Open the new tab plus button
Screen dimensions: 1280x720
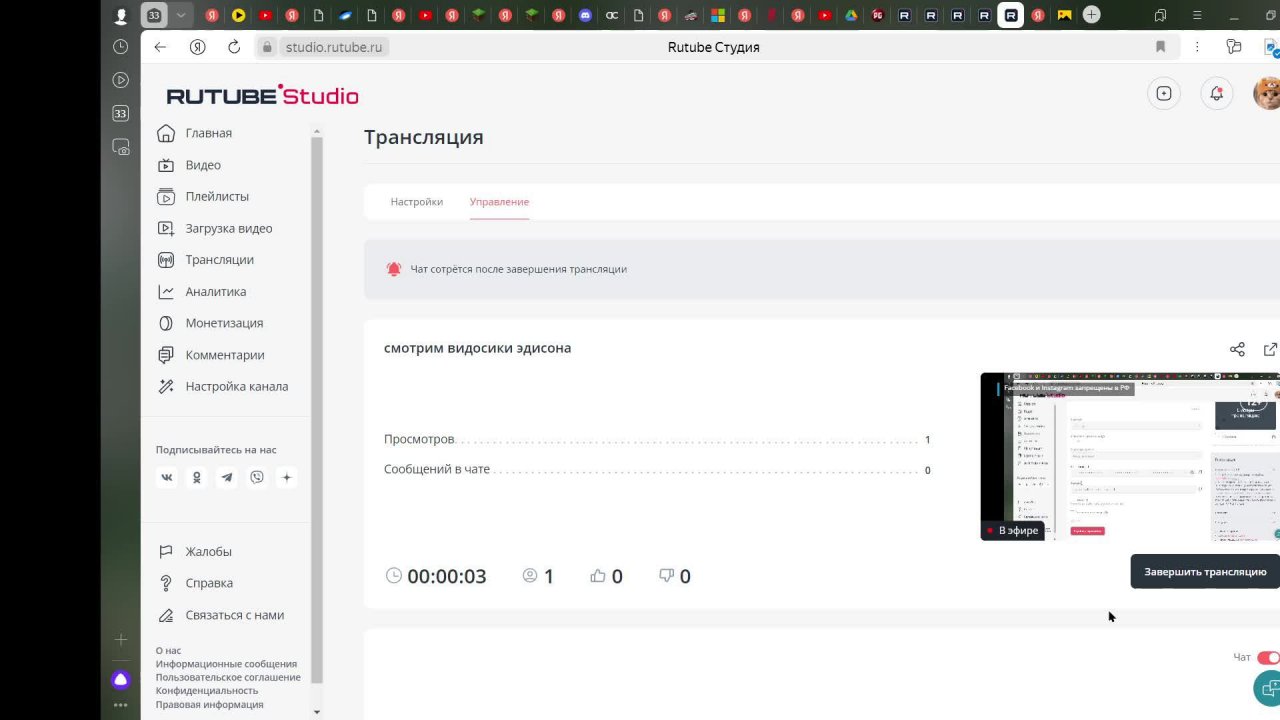[1092, 14]
